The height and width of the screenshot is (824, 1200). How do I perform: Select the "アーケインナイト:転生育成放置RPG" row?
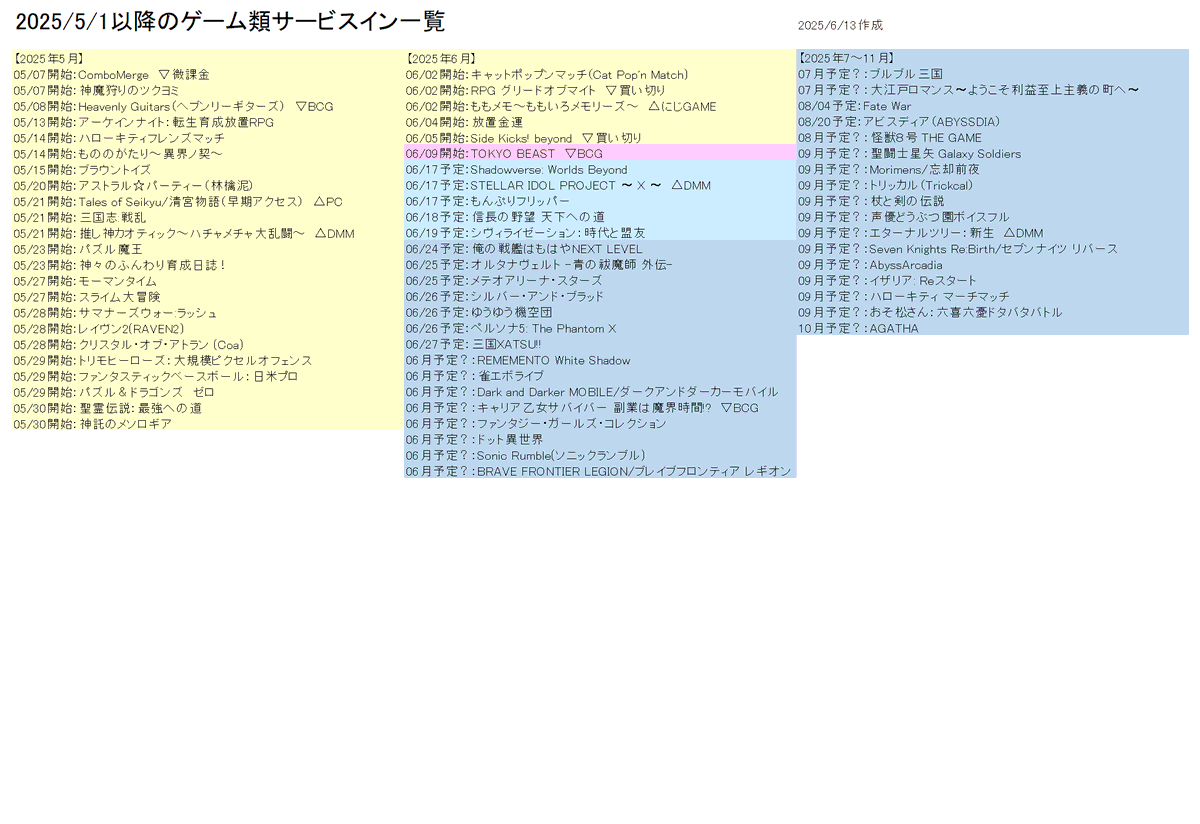click(x=207, y=122)
